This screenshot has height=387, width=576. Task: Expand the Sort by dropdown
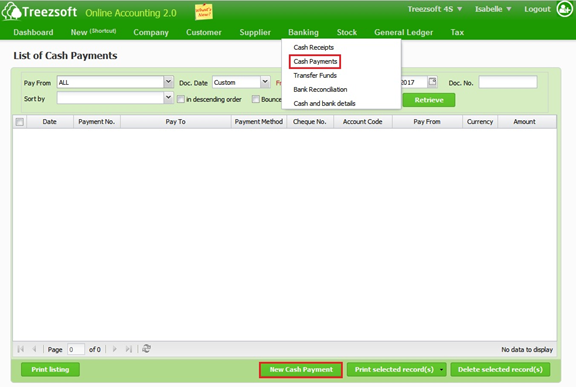168,98
